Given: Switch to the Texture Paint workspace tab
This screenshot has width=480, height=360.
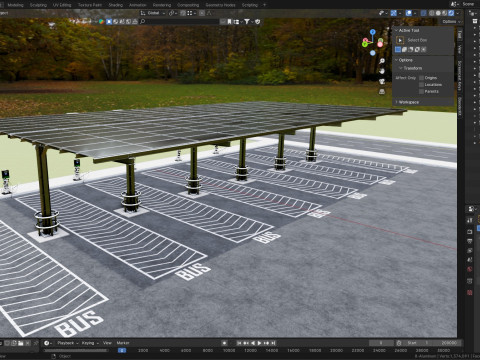Looking at the screenshot, I should point(90,5).
